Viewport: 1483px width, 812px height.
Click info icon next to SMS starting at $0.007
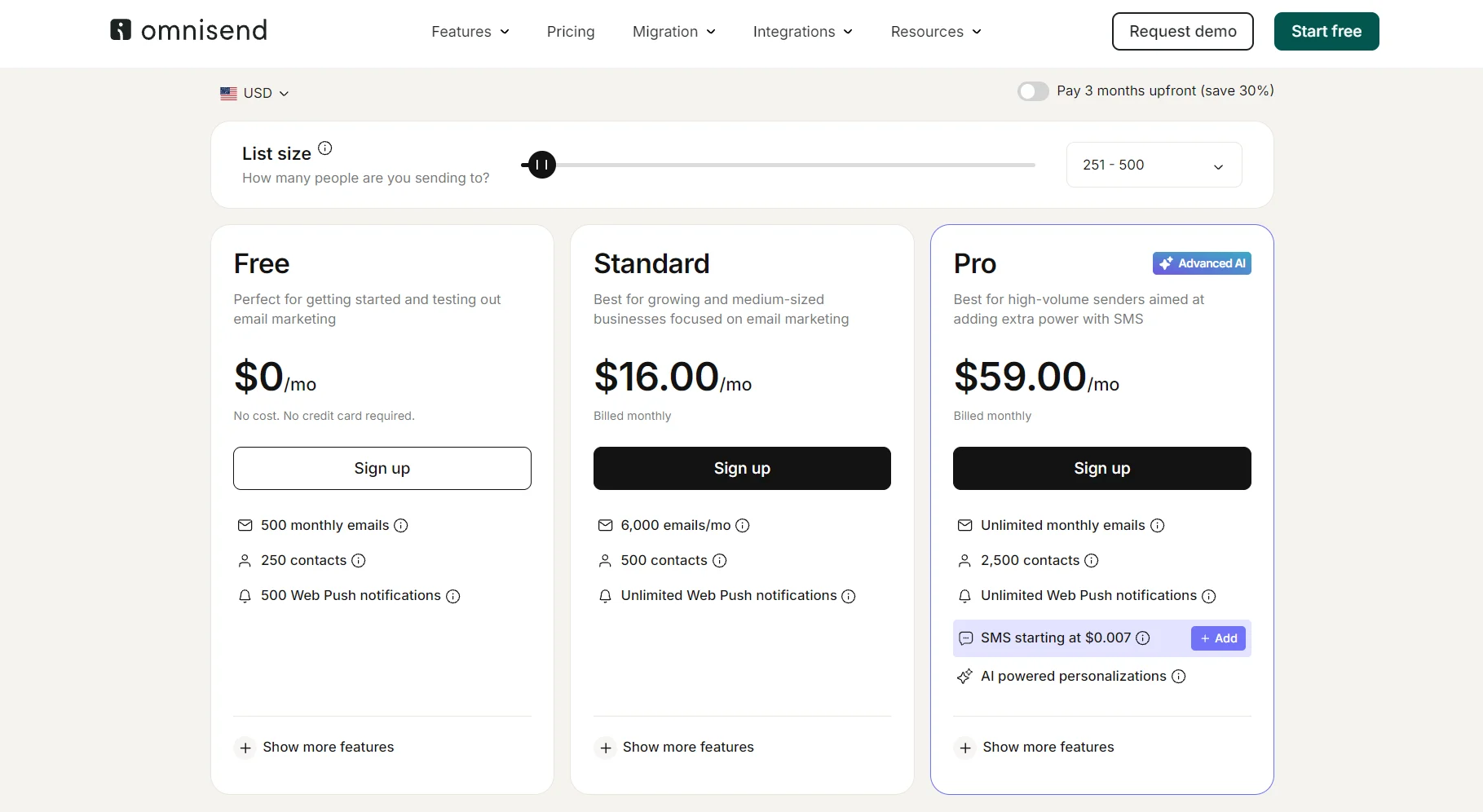1143,638
